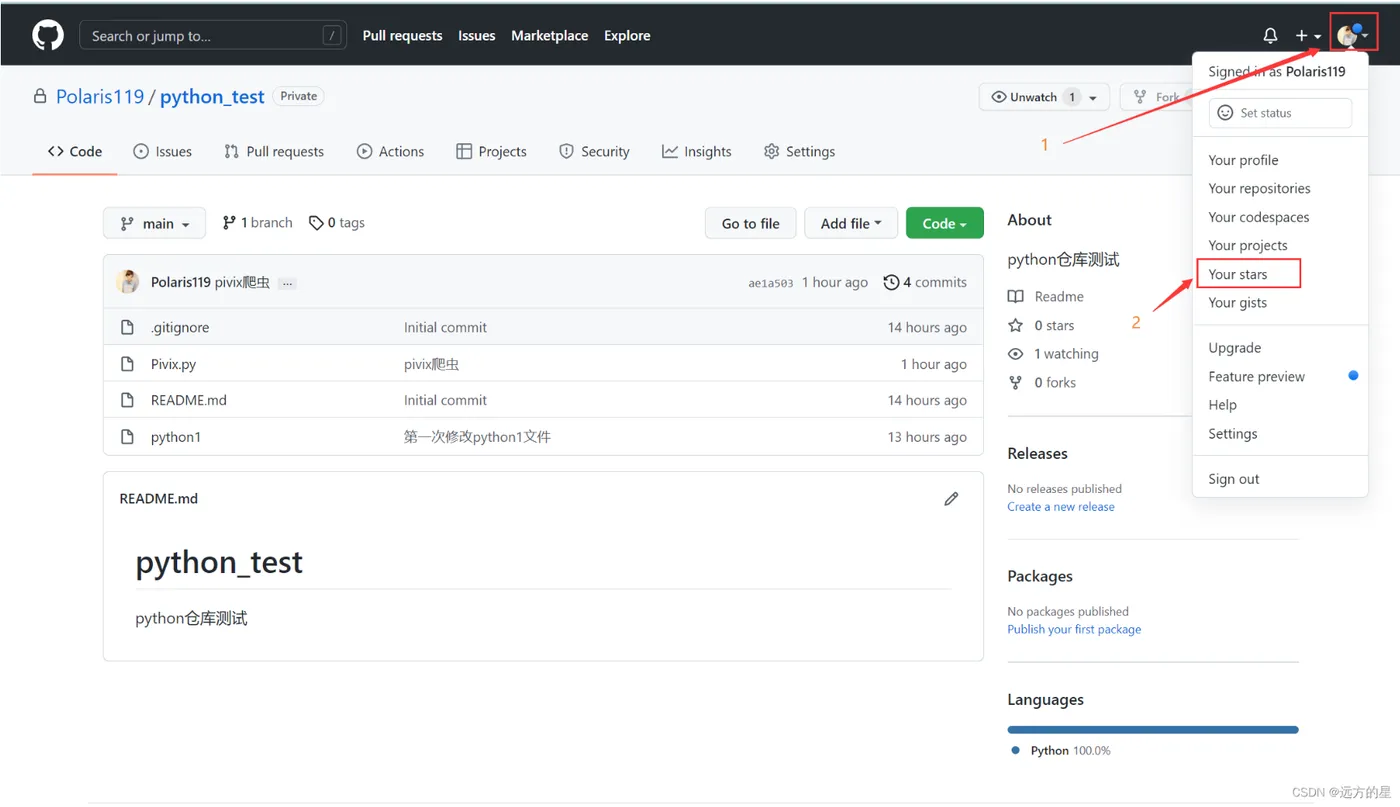Open the pivix爬虫 commit message for Pivix.py

tap(431, 364)
